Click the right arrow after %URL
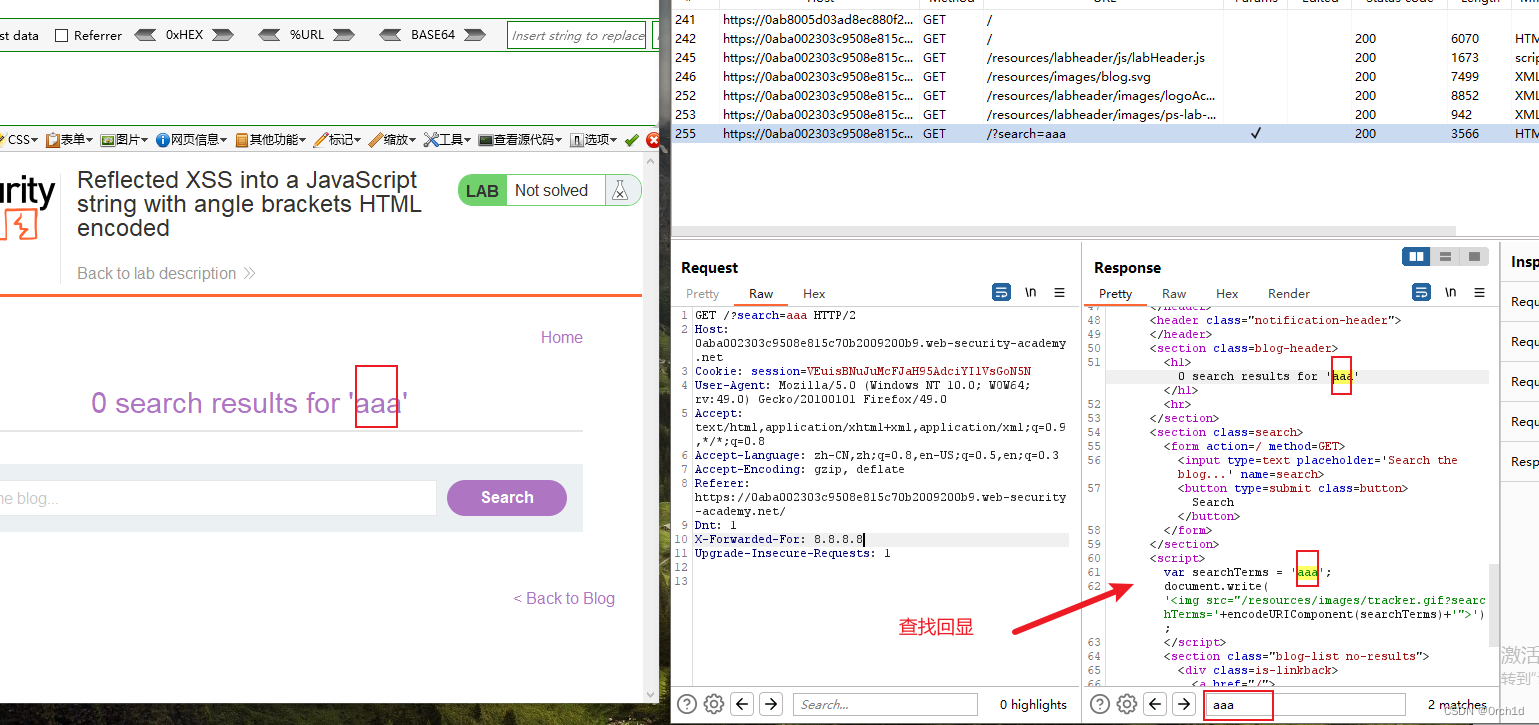The width and height of the screenshot is (1539, 725). click(343, 35)
